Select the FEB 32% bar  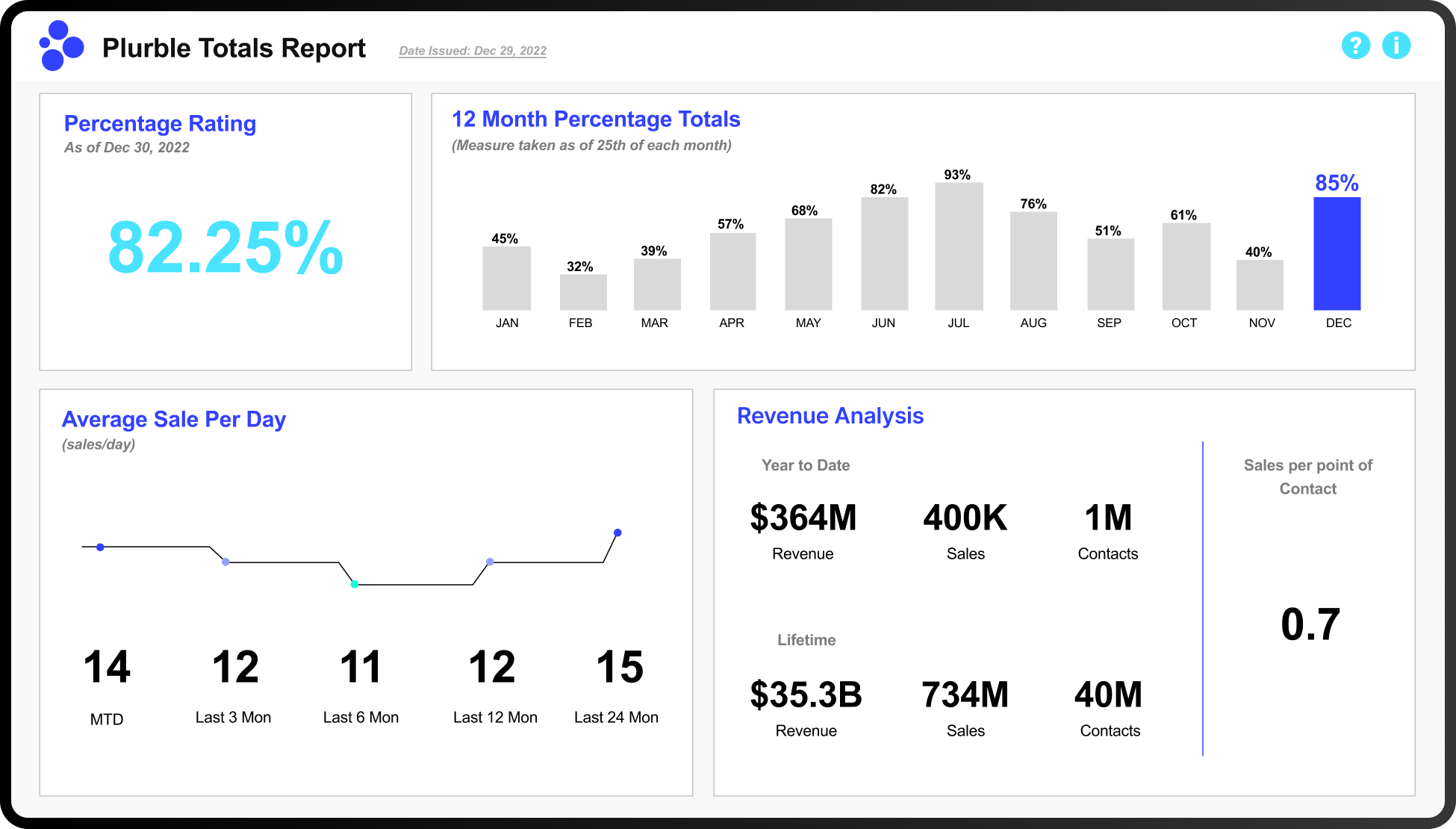point(582,292)
